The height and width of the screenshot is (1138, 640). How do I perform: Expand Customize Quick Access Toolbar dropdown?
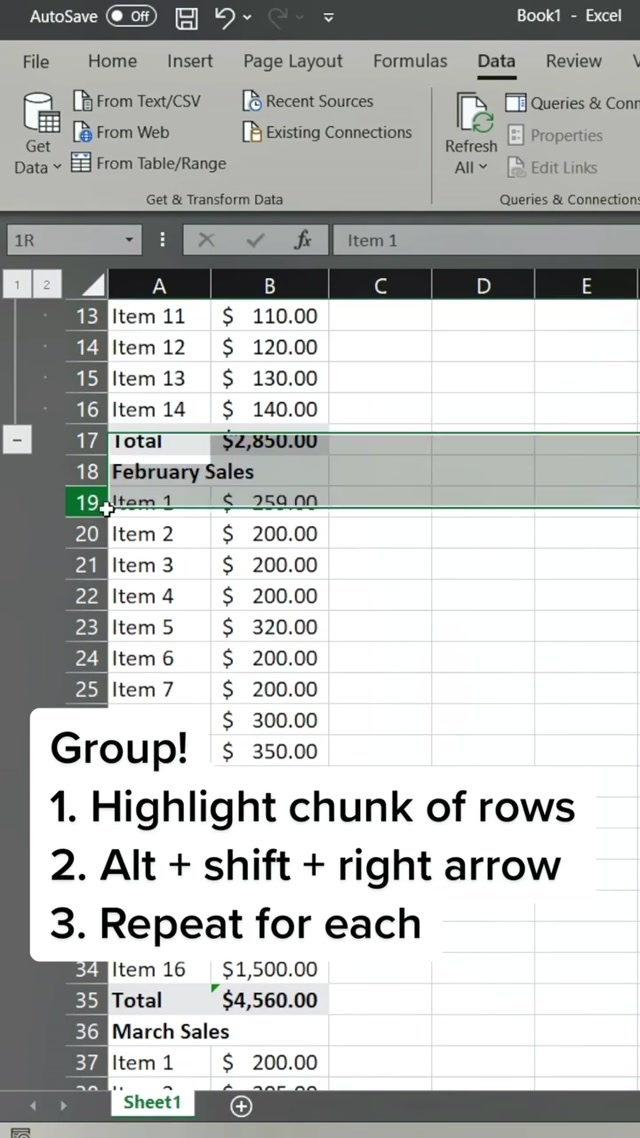tap(329, 17)
